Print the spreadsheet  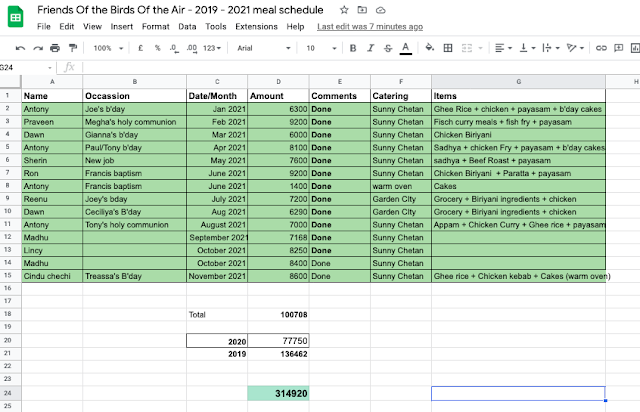pyautogui.click(x=55, y=48)
